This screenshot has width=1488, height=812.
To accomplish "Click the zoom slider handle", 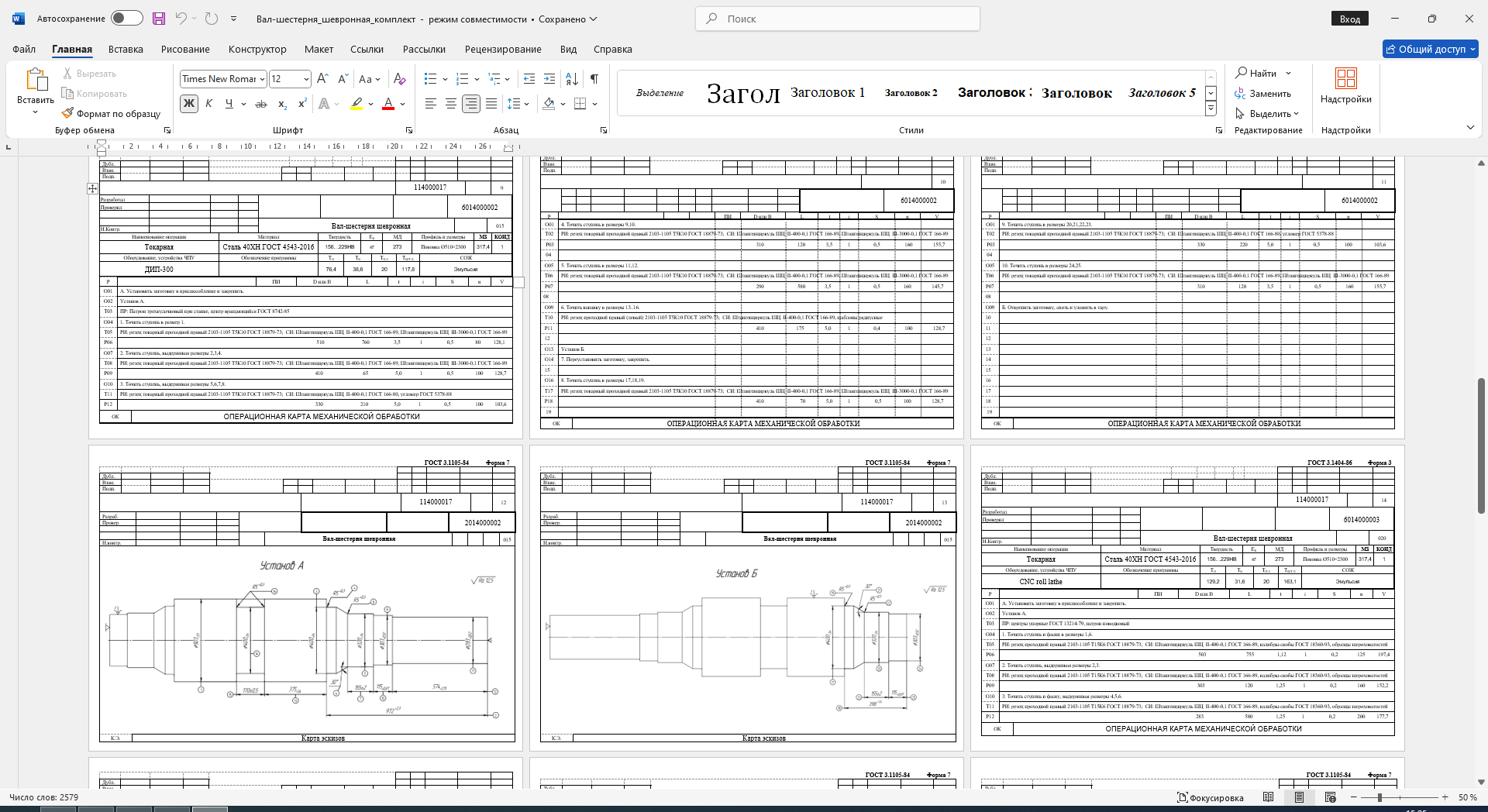I will (1379, 797).
